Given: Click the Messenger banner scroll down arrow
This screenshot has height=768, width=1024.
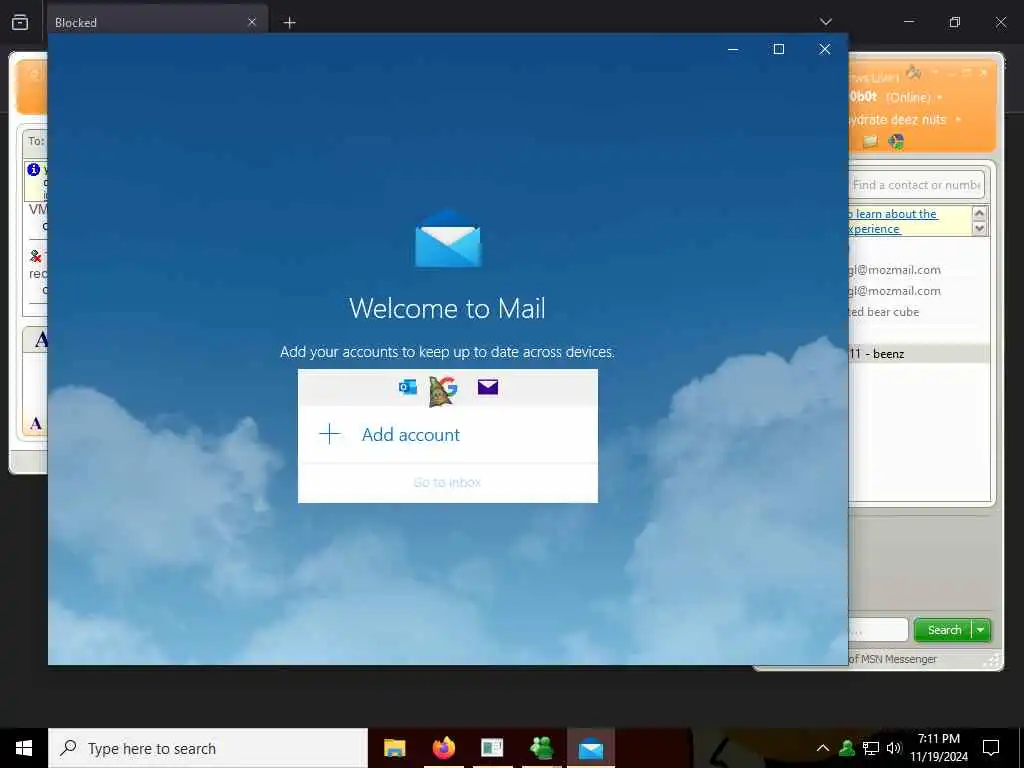Looking at the screenshot, I should click(x=979, y=228).
